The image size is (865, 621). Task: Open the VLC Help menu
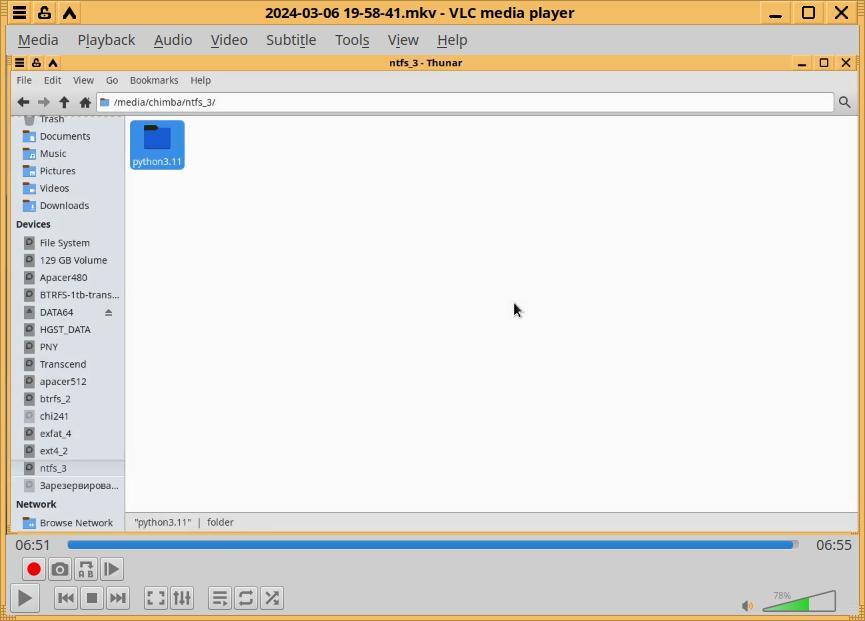click(x=452, y=40)
